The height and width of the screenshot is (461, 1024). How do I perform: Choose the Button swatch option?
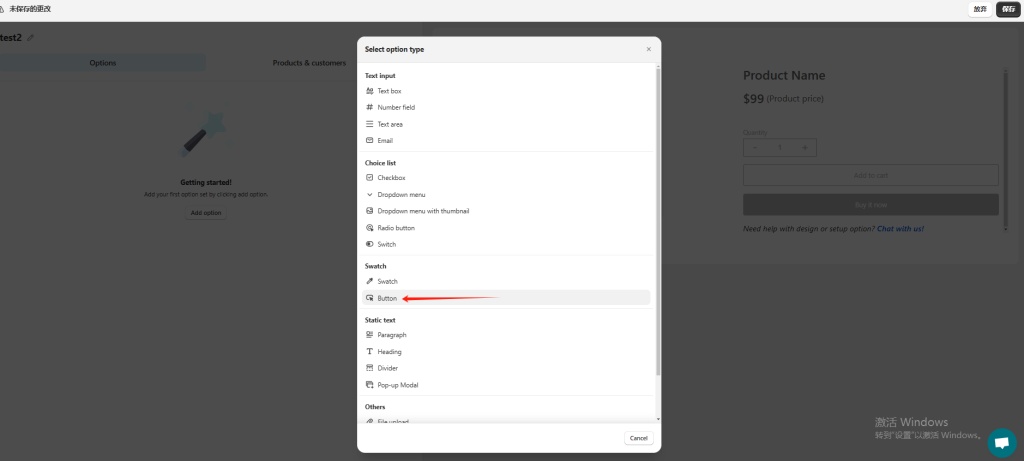point(387,298)
